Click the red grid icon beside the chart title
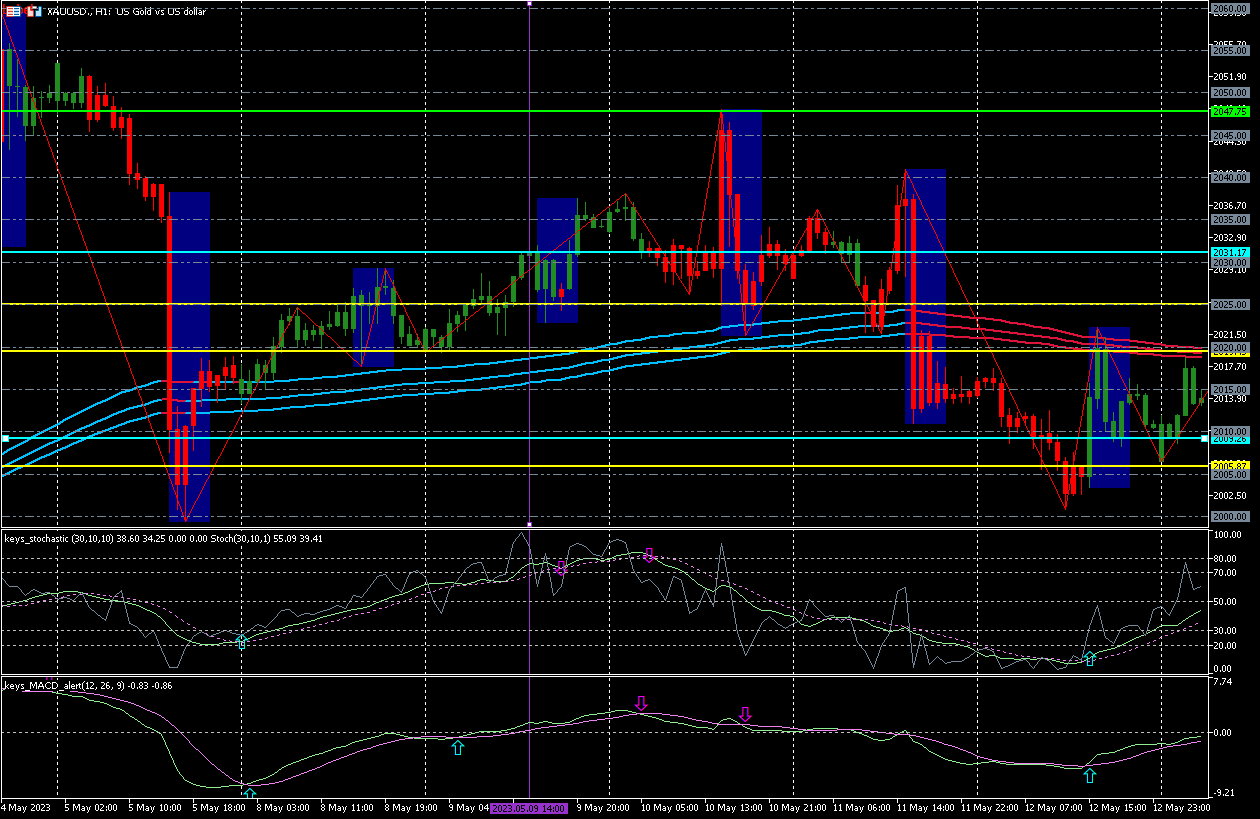 [x=12, y=10]
